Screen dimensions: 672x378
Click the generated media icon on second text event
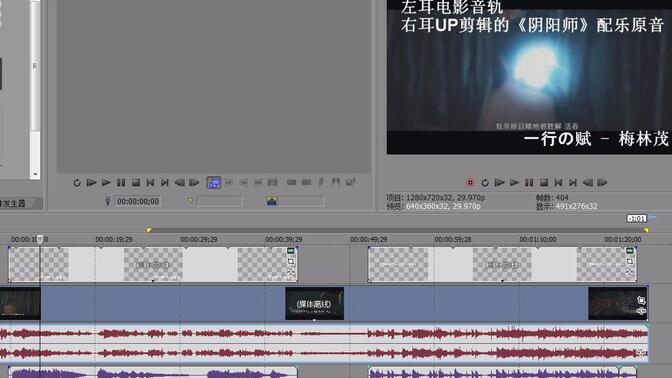630,251
